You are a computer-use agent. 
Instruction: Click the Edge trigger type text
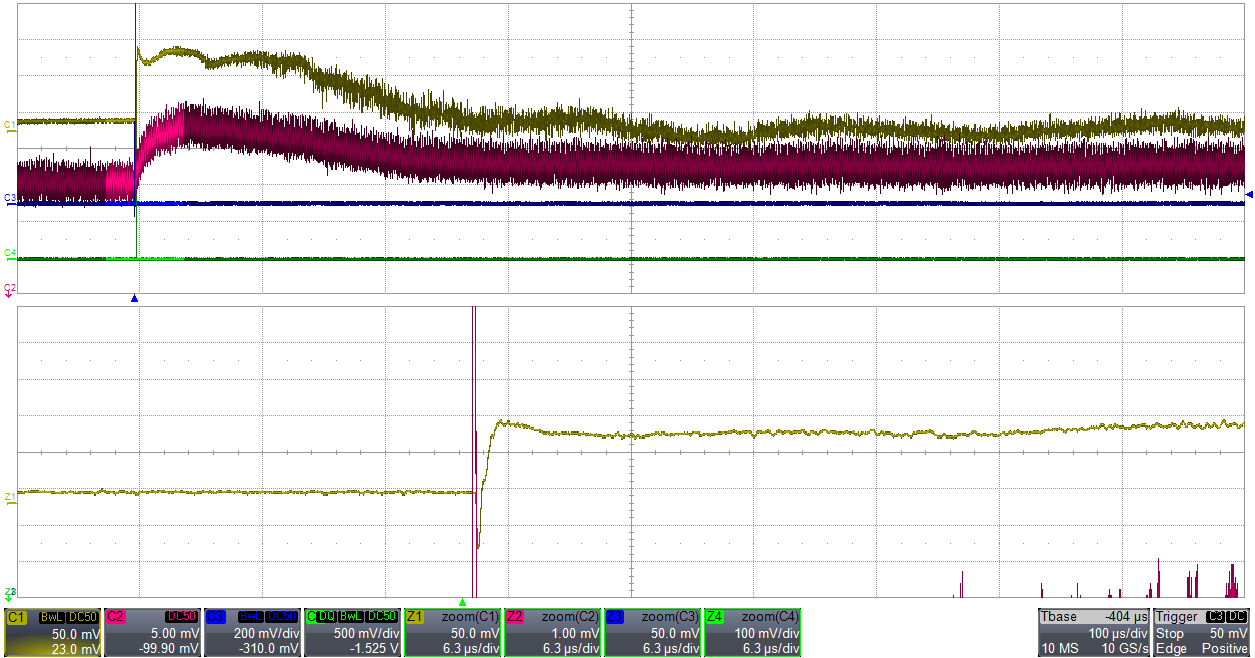1169,649
